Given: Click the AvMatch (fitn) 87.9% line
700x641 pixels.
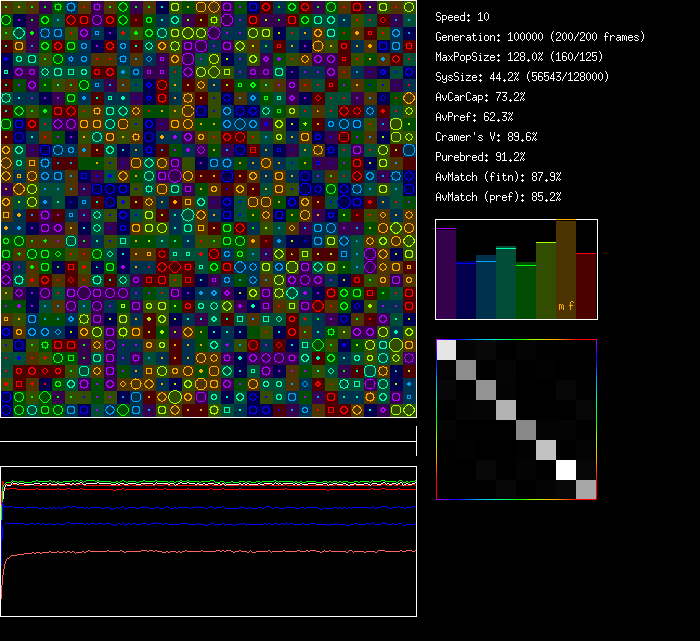Looking at the screenshot, I should coord(498,177).
